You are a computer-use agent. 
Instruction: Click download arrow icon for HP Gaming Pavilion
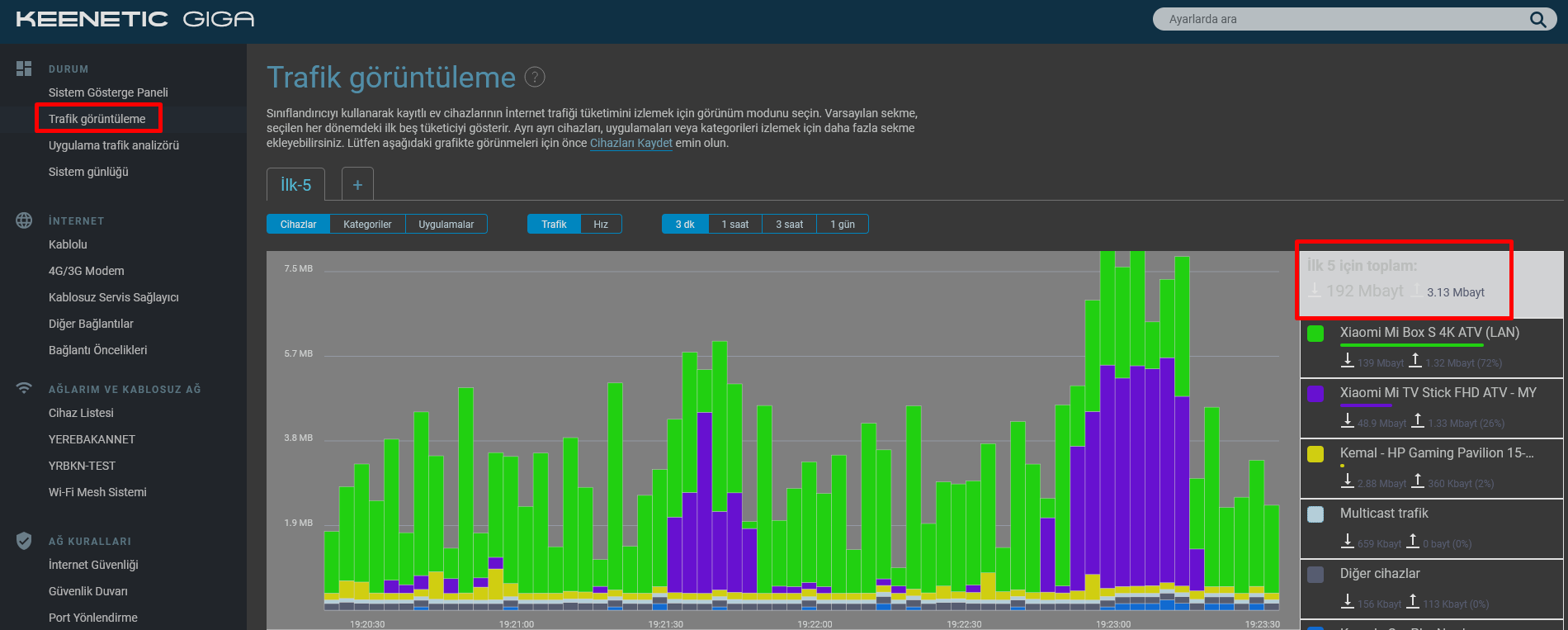[x=1348, y=481]
